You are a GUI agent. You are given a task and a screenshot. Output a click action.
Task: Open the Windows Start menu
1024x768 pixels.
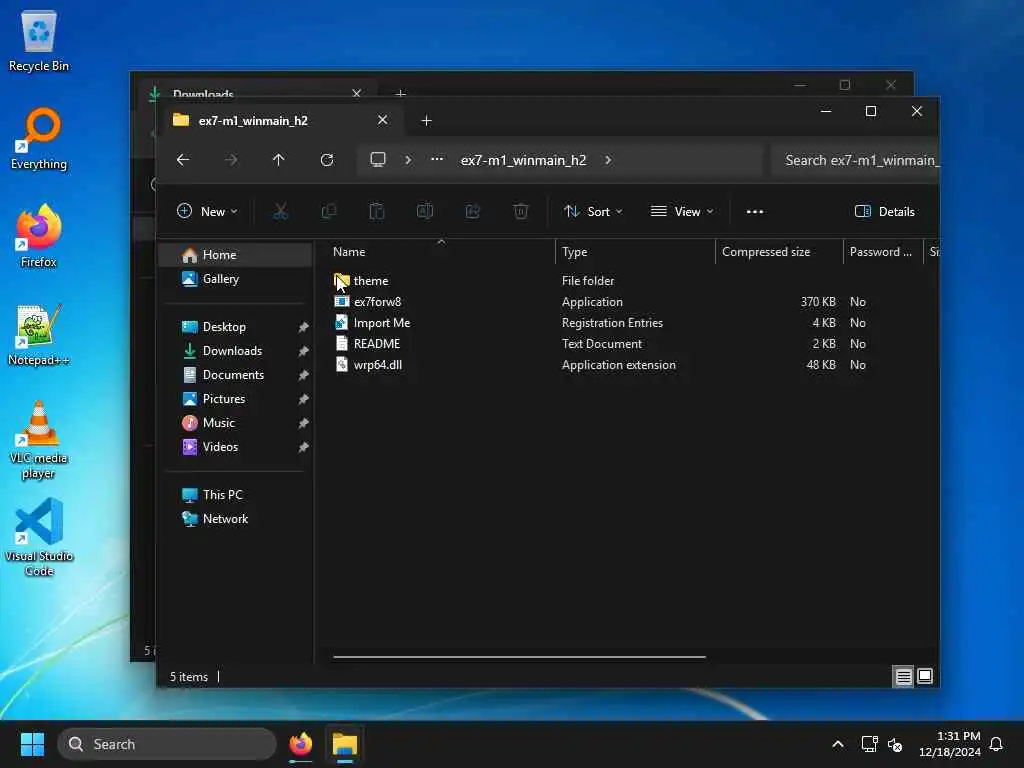click(32, 744)
